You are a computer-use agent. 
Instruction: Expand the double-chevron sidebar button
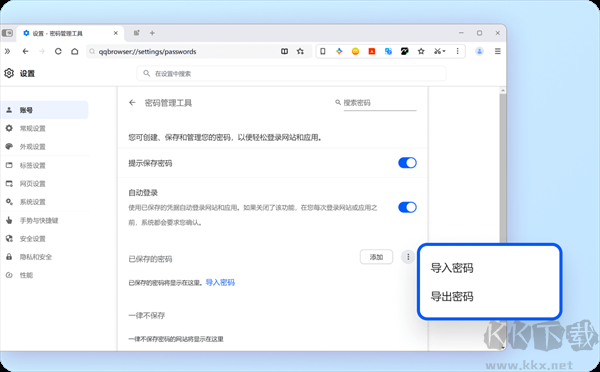coord(7,51)
